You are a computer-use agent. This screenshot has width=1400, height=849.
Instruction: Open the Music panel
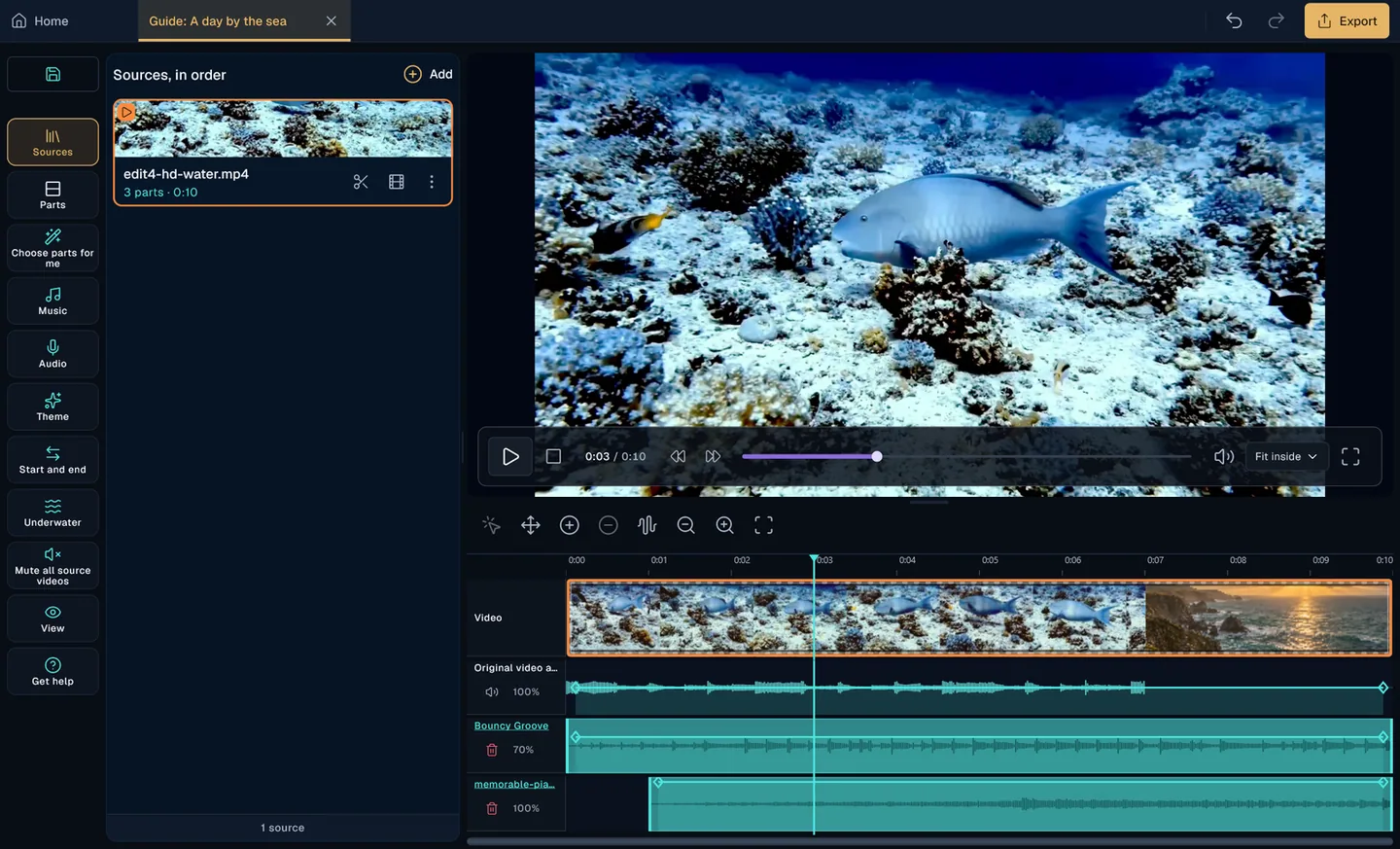[x=52, y=301]
